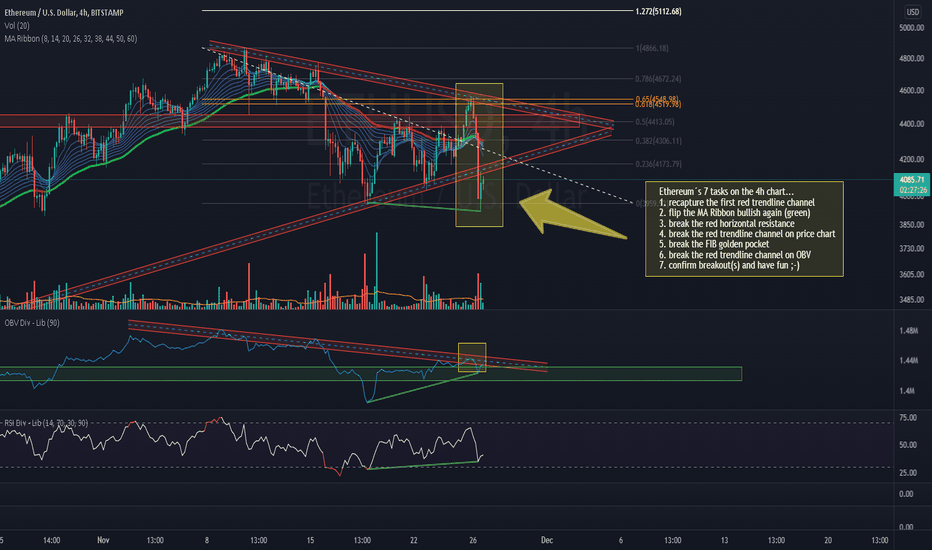The width and height of the screenshot is (932, 550).
Task: Select the RSI Div - Lib indicator legend
Action: (46, 423)
